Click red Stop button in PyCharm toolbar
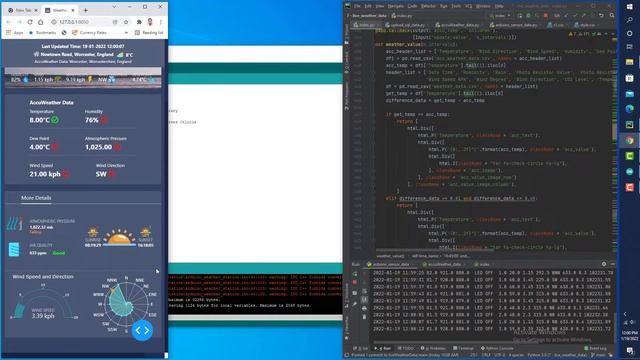The height and width of the screenshot is (360, 640). coord(546,16)
